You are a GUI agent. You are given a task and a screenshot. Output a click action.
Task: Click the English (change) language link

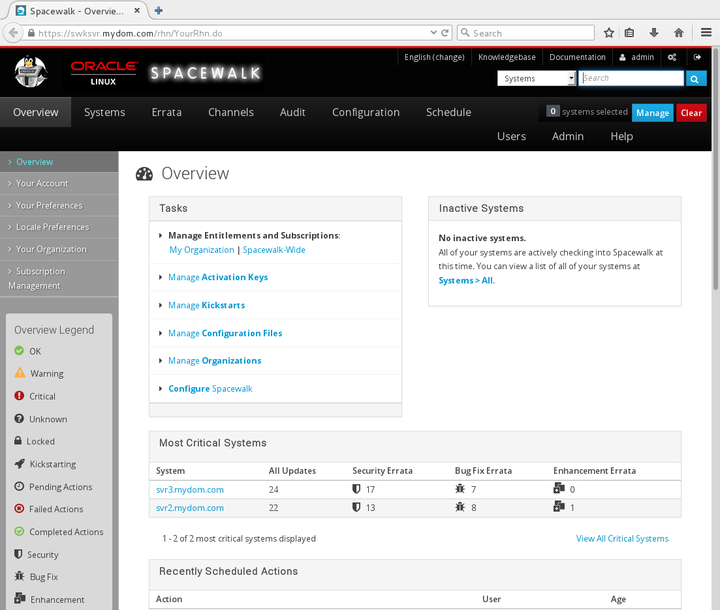tap(434, 57)
